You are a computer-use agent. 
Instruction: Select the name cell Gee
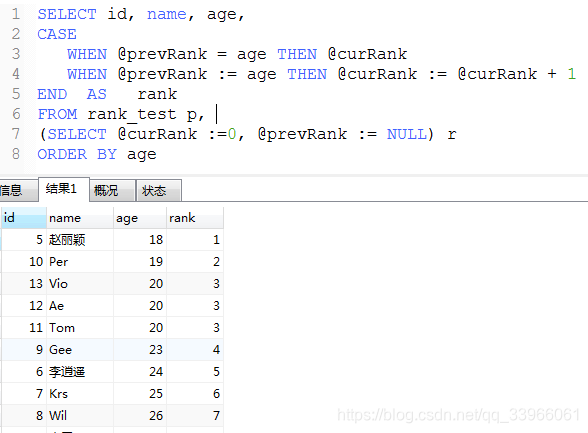80,350
